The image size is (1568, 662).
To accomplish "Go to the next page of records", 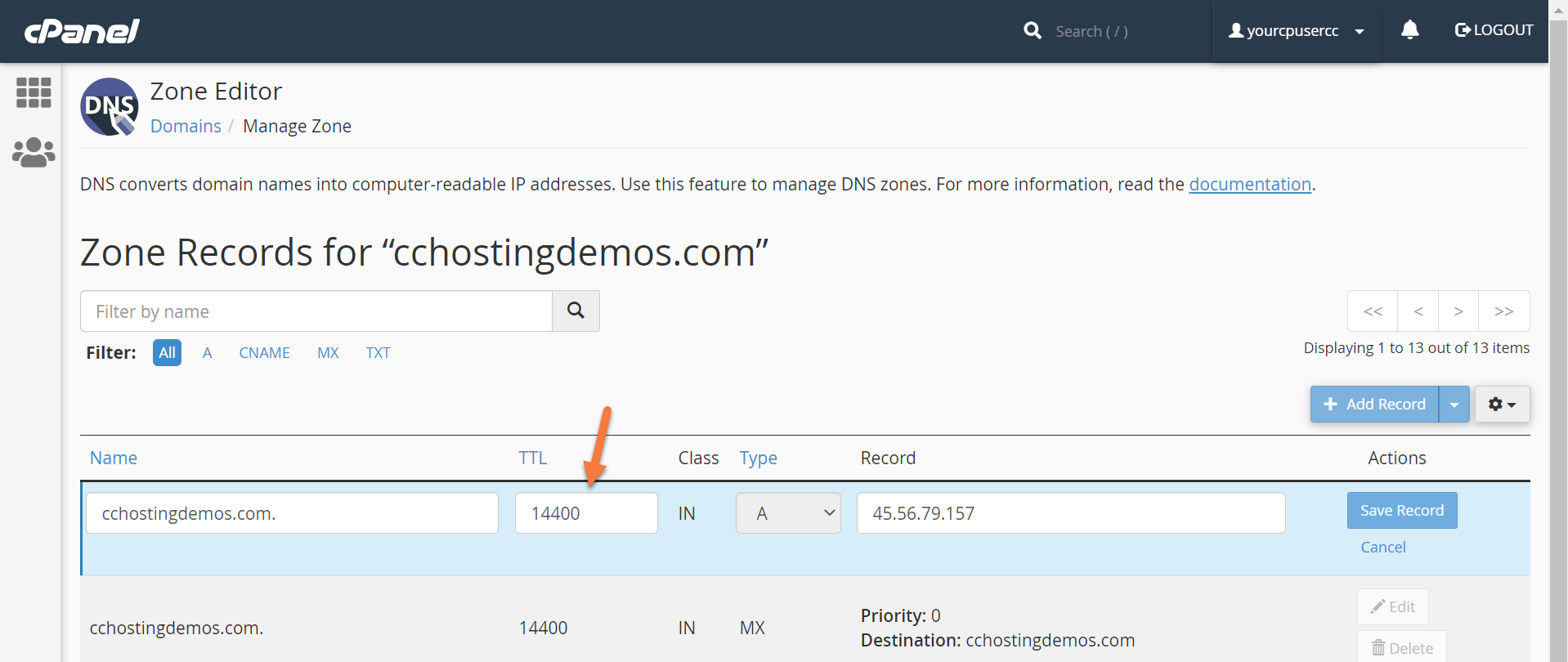I will point(1458,311).
